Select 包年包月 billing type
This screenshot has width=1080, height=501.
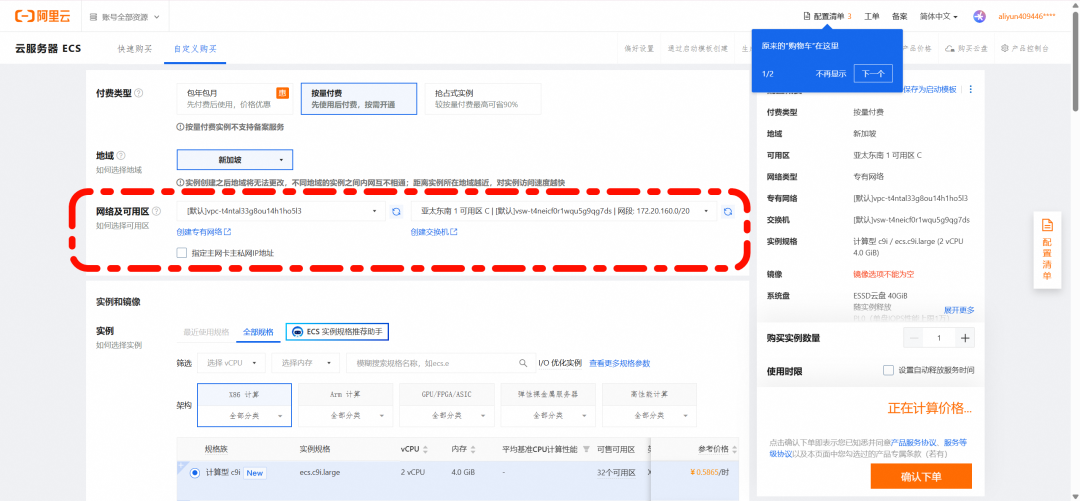tap(235, 99)
